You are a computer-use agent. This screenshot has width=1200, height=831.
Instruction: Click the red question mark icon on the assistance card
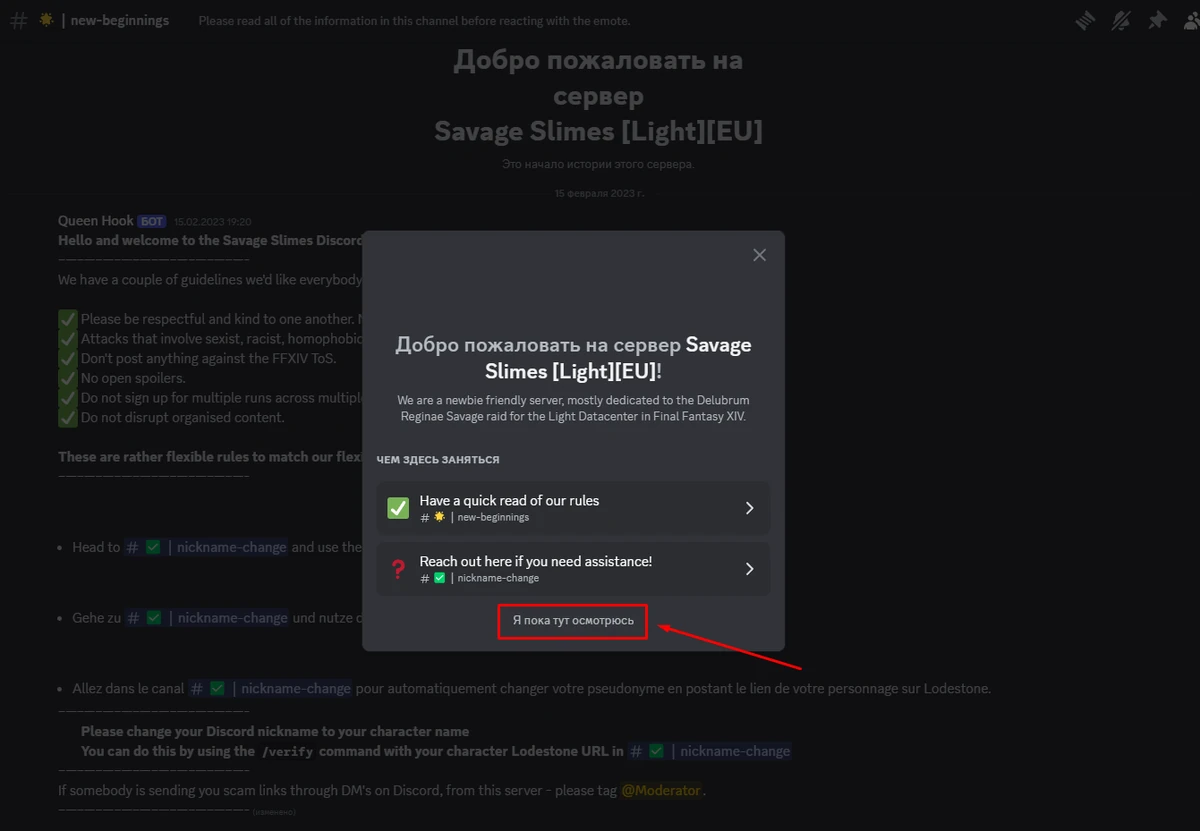pos(397,568)
